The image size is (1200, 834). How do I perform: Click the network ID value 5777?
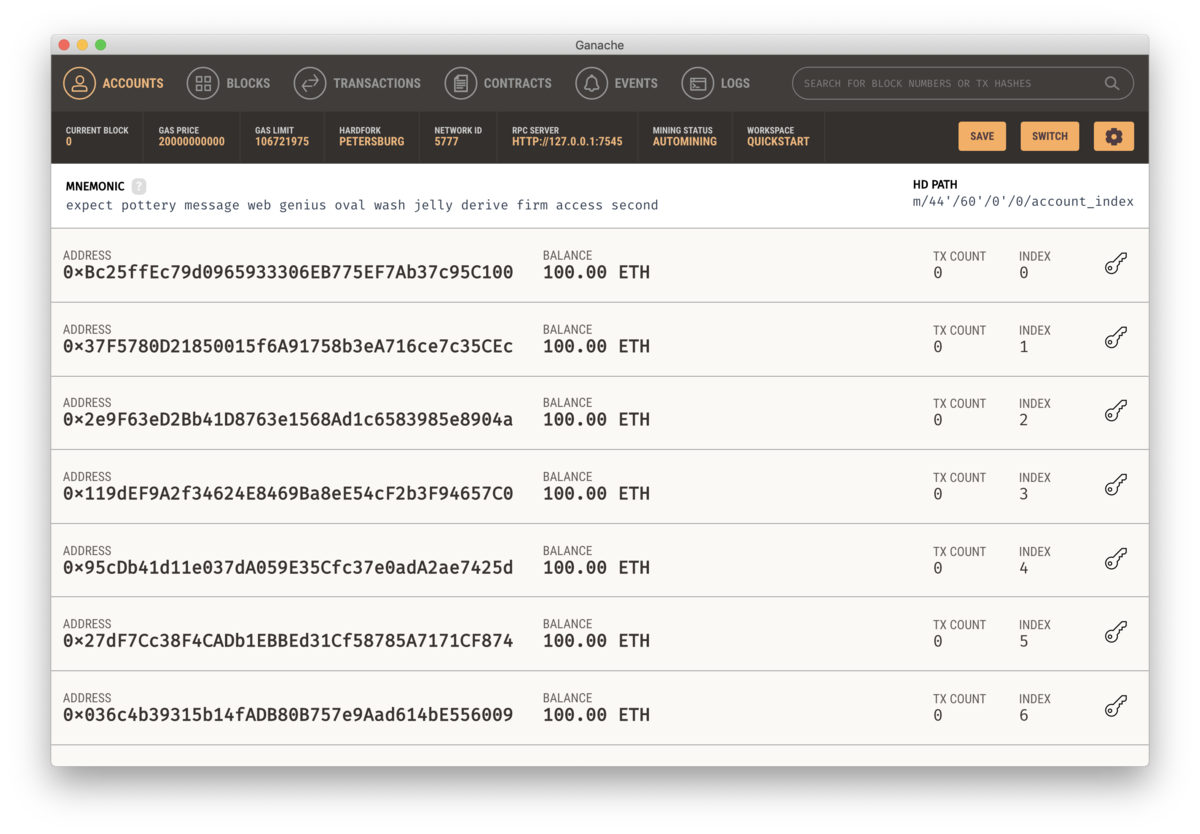tap(446, 142)
